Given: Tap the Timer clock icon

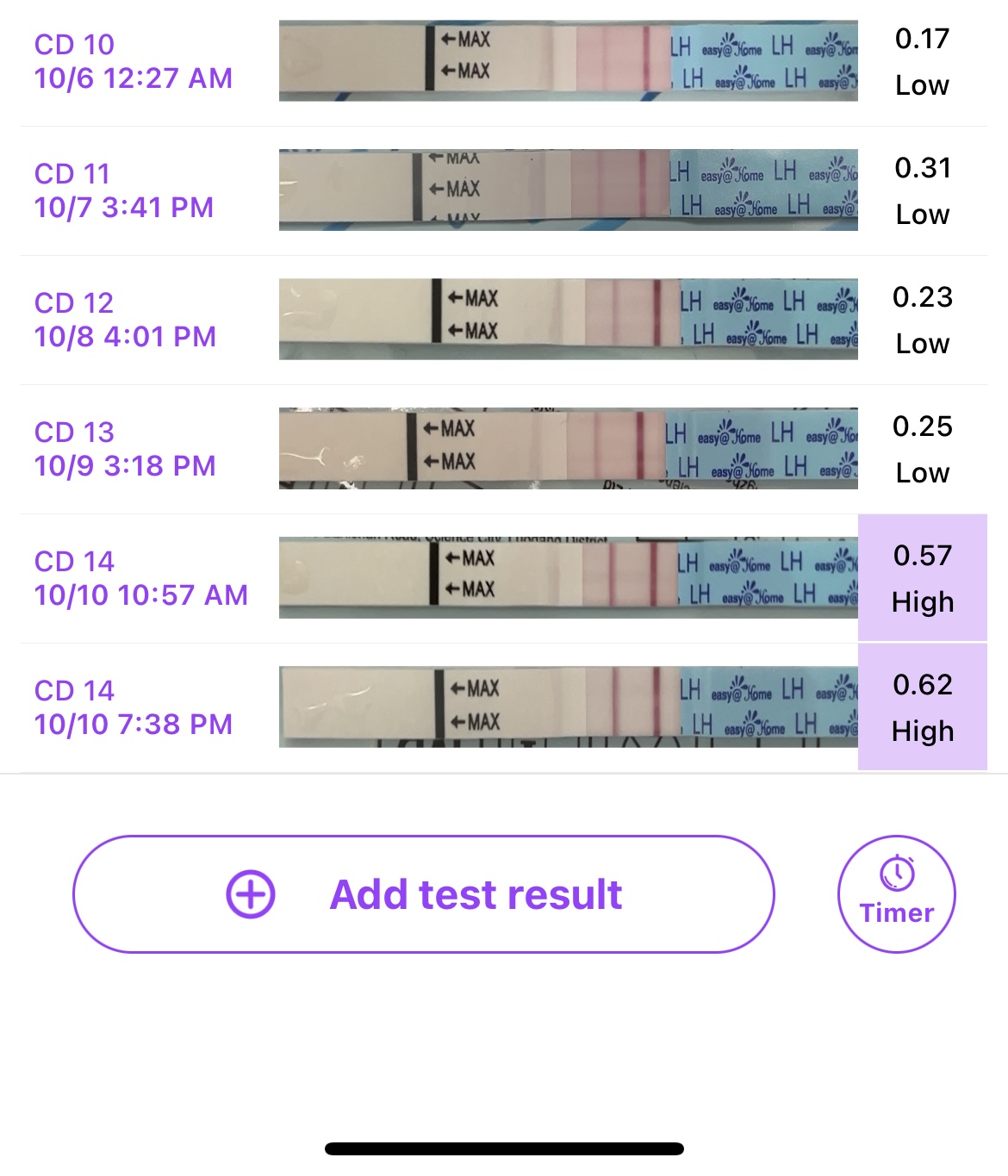Looking at the screenshot, I should pyautogui.click(x=897, y=873).
